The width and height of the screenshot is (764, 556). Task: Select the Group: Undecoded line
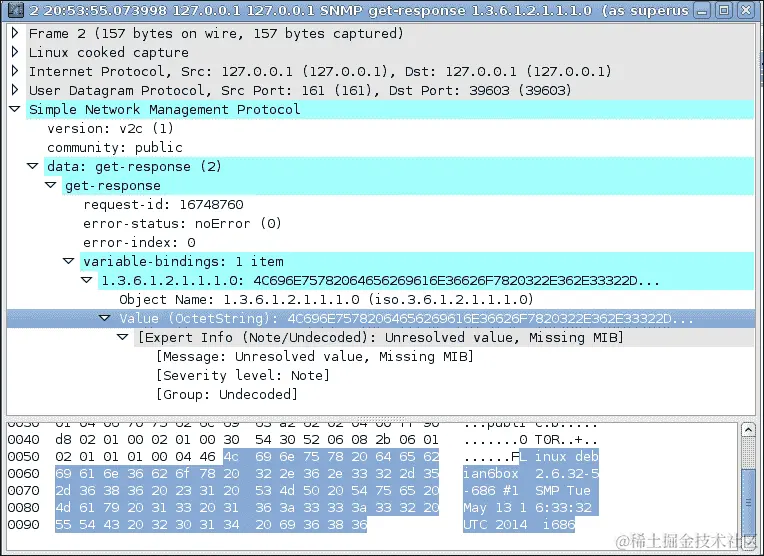pyautogui.click(x=226, y=394)
